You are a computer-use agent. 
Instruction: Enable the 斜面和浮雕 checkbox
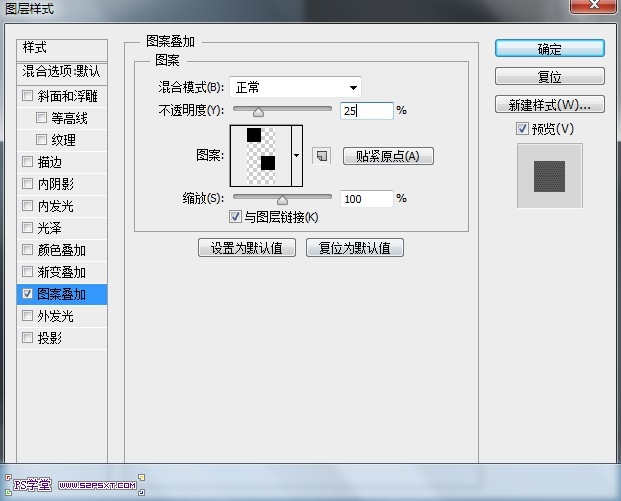point(27,96)
